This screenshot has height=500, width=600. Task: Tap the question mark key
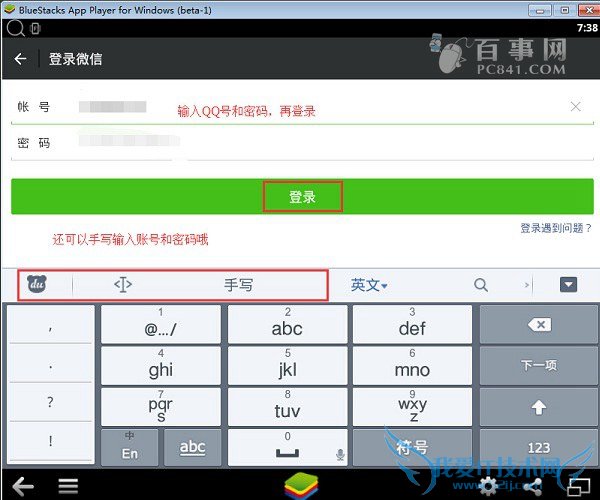[51, 402]
